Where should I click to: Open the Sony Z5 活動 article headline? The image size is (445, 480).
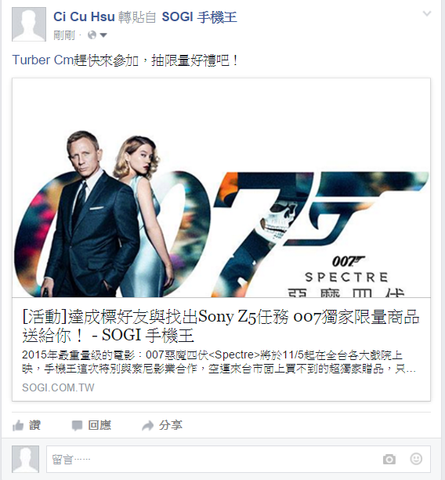(x=220, y=326)
